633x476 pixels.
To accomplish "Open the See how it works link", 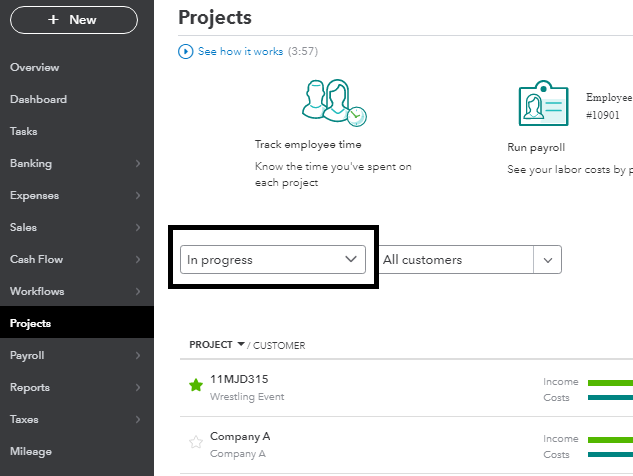I will tap(240, 52).
